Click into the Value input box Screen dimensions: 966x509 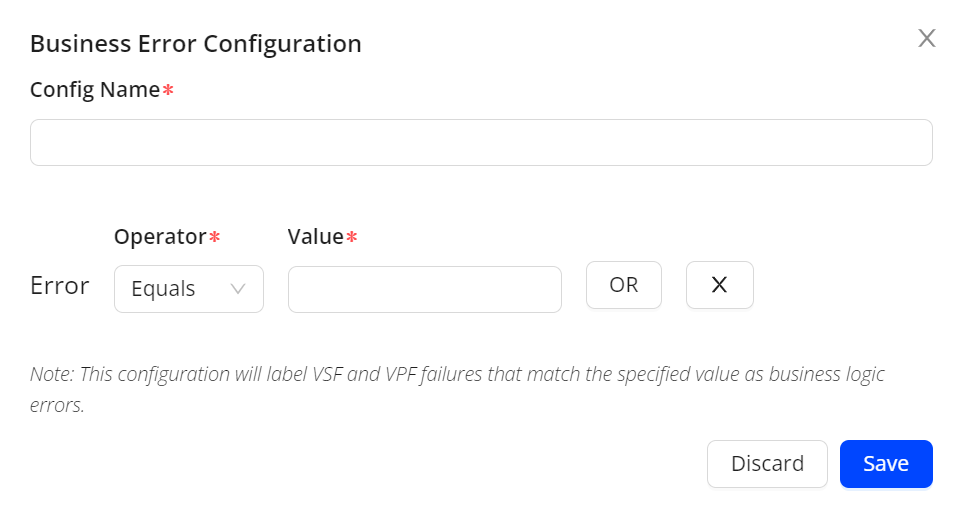pyautogui.click(x=424, y=289)
